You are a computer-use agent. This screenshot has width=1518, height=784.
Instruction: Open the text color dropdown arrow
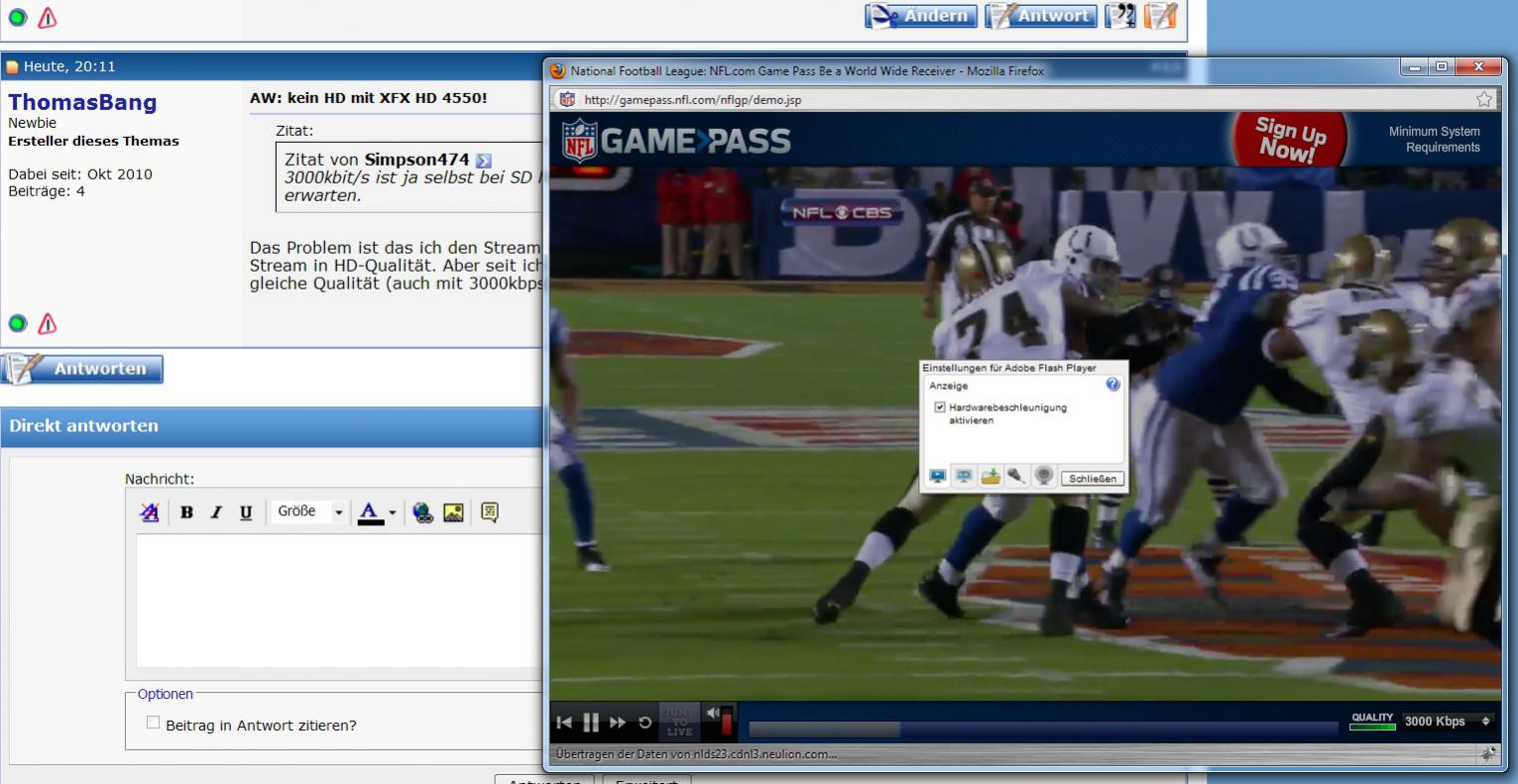391,512
